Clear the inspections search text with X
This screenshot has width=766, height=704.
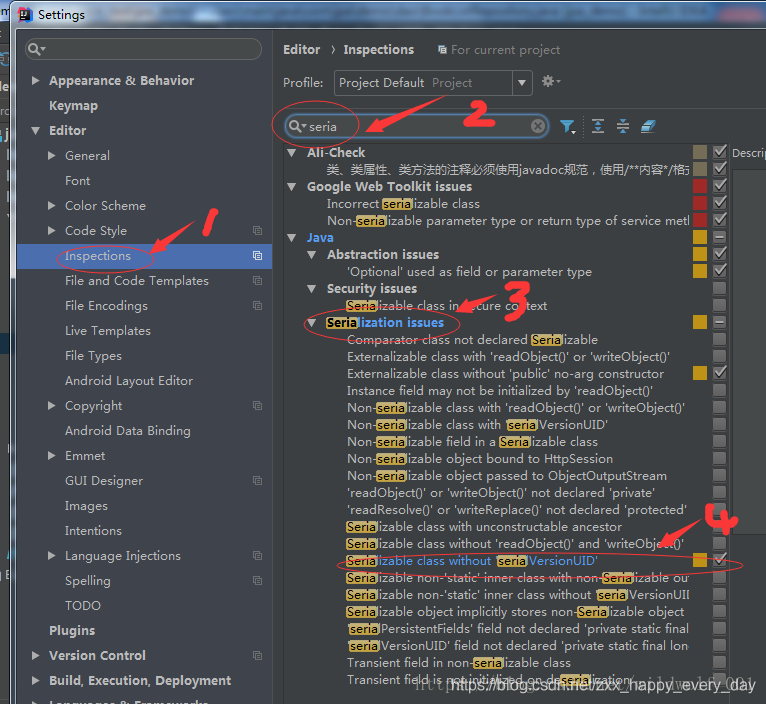pyautogui.click(x=538, y=127)
